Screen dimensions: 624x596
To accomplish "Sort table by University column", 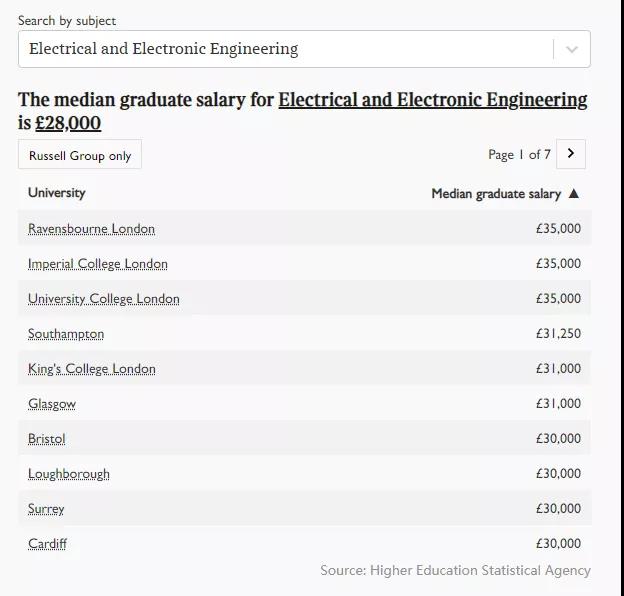I will [x=57, y=193].
